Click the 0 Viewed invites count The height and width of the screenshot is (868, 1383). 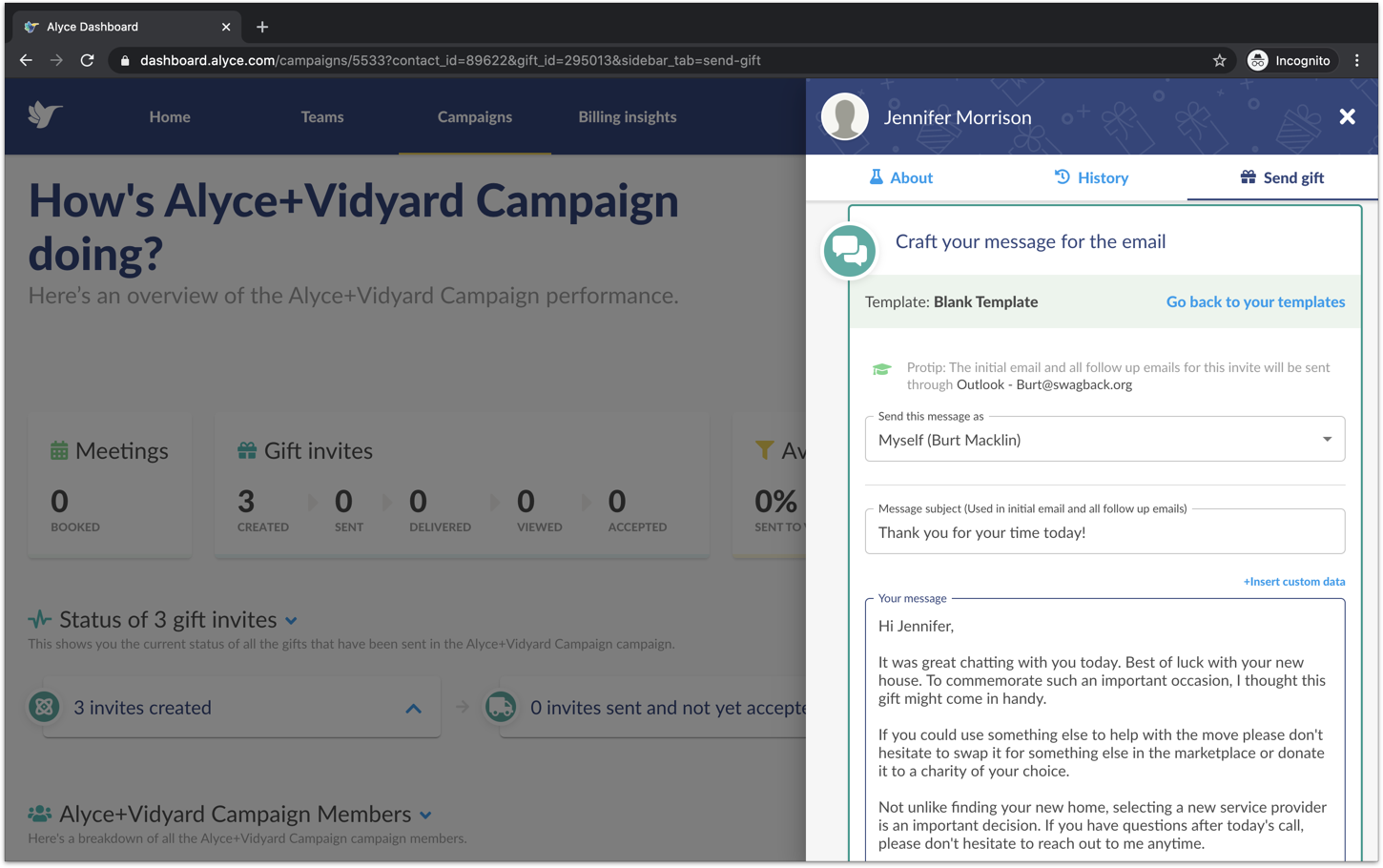526,501
